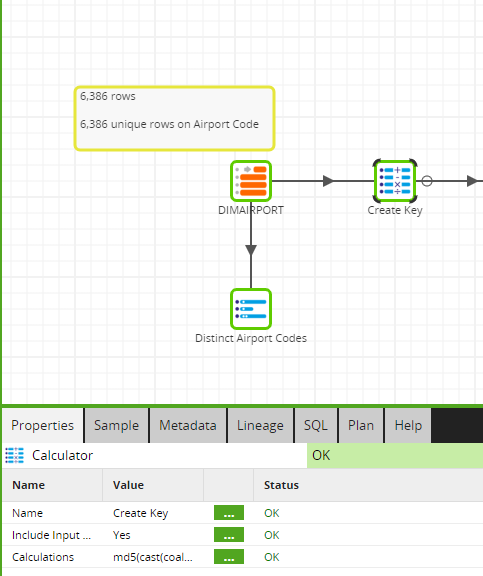Select the 6,386 rows note box
This screenshot has height=576, width=483.
tap(174, 118)
